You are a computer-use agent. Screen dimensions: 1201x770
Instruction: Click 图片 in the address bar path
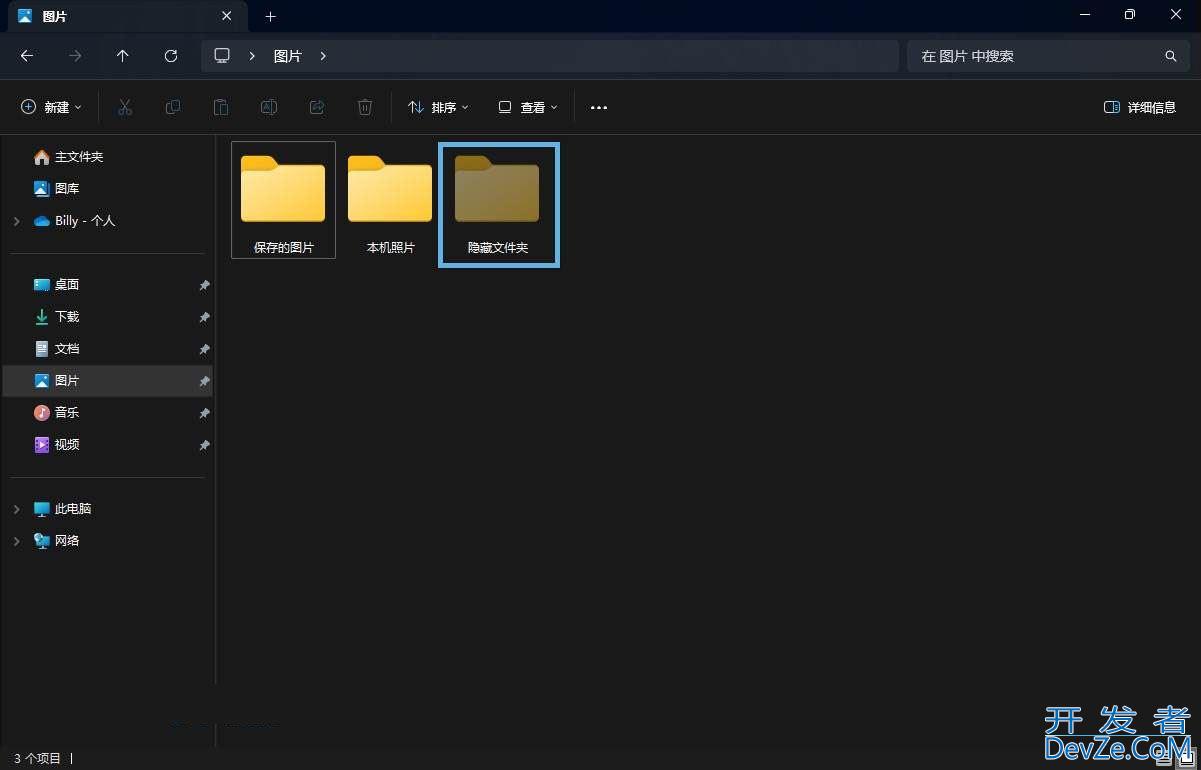tap(288, 56)
